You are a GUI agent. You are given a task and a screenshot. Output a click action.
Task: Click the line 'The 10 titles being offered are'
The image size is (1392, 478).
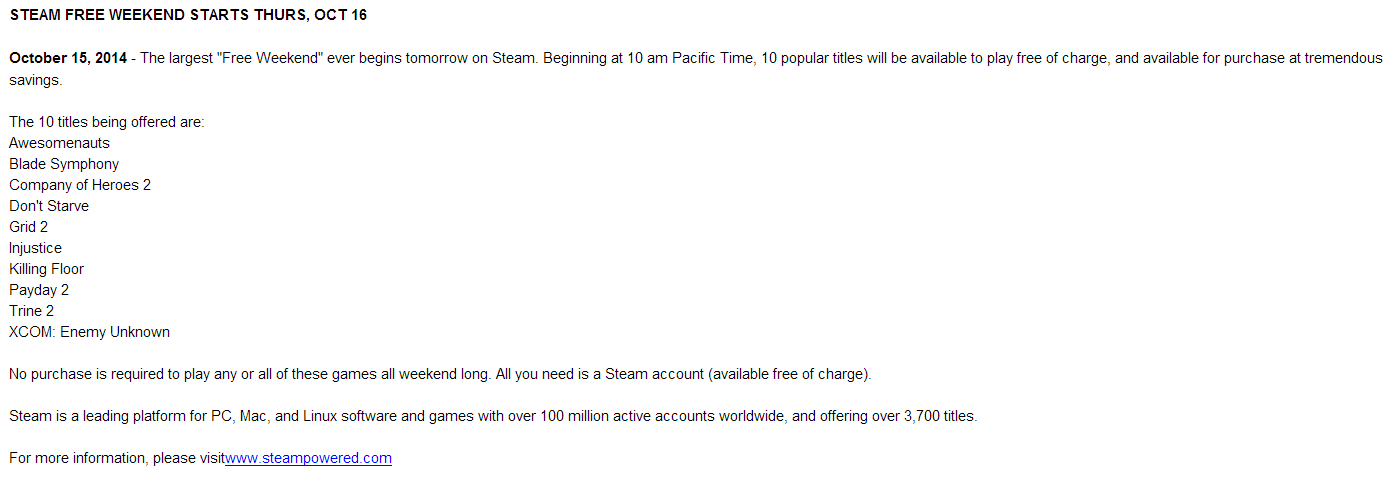(106, 122)
